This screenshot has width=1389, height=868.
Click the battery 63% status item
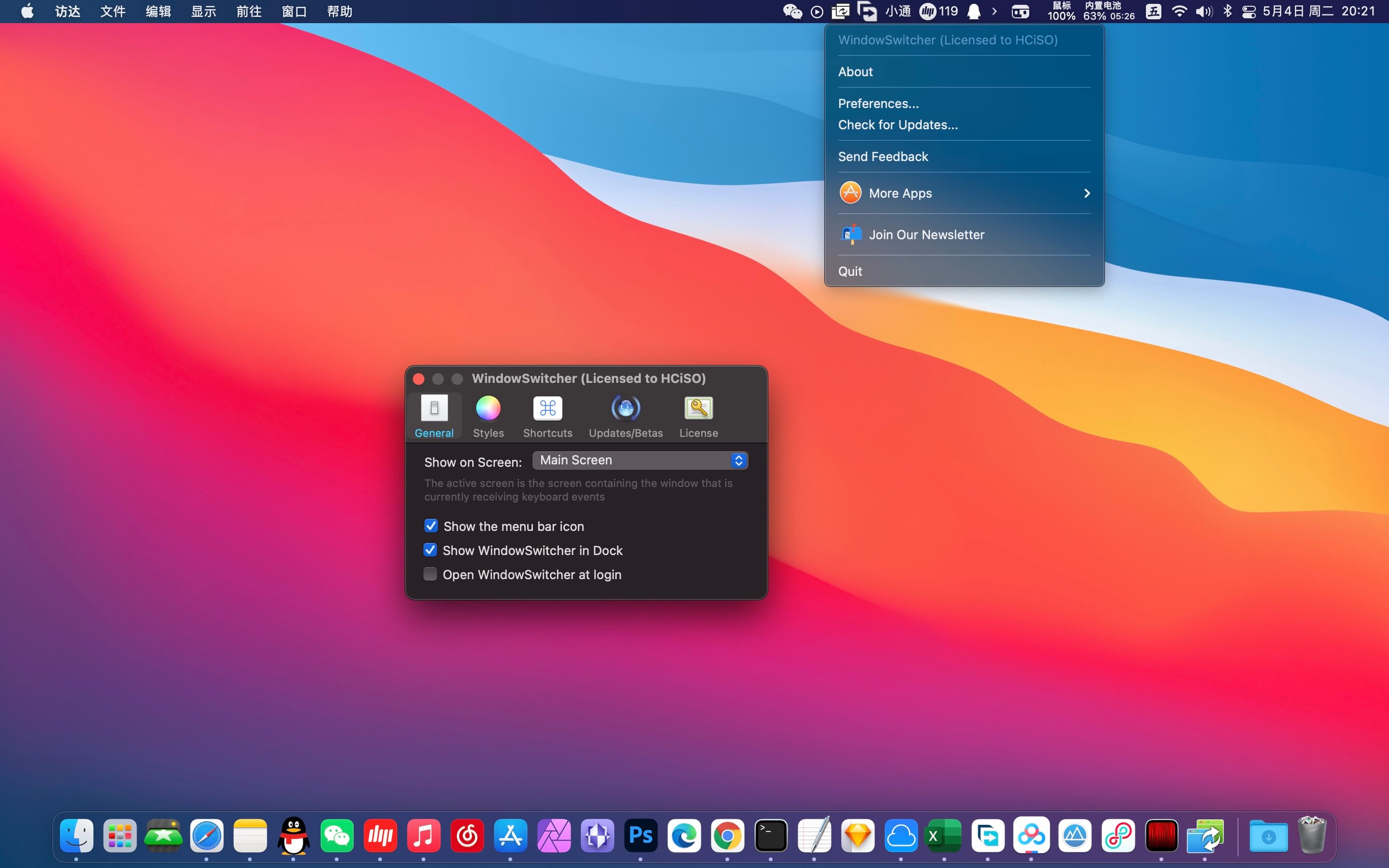click(x=1108, y=12)
